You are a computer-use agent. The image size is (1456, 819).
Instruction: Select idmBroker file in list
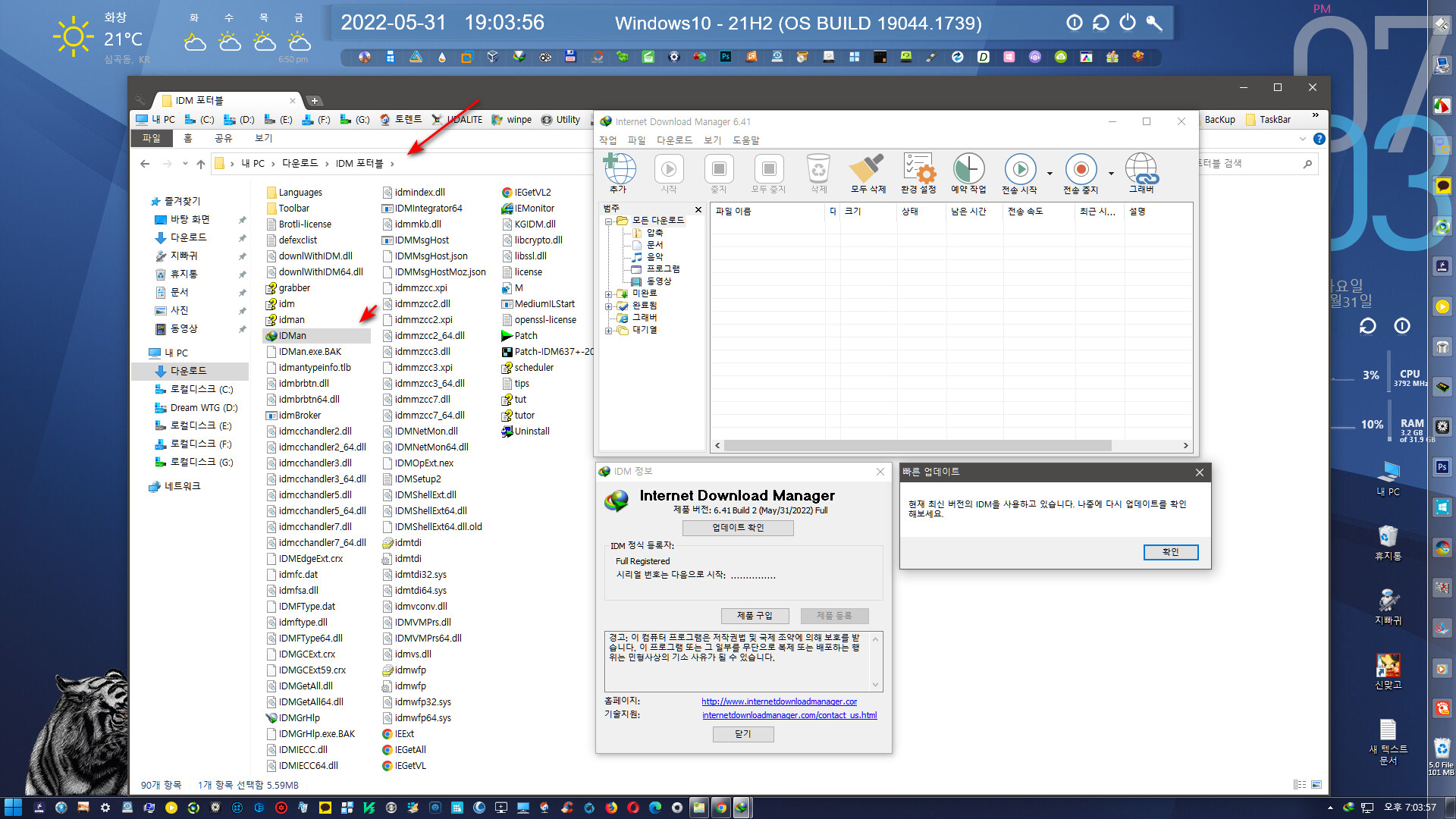[293, 416]
